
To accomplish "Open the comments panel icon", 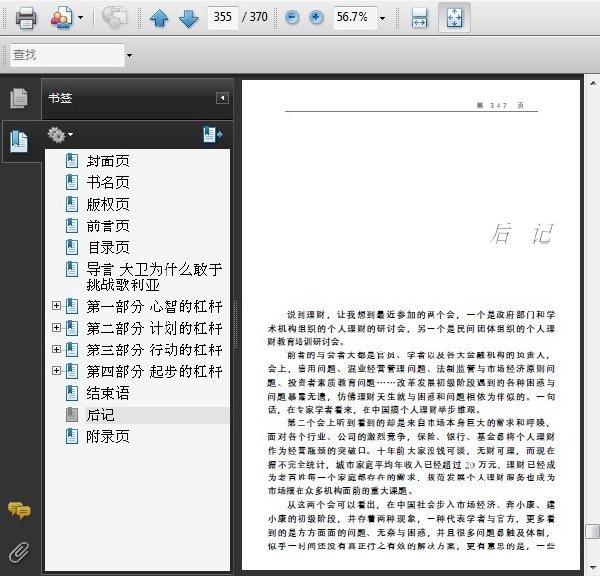I will pos(19,511).
